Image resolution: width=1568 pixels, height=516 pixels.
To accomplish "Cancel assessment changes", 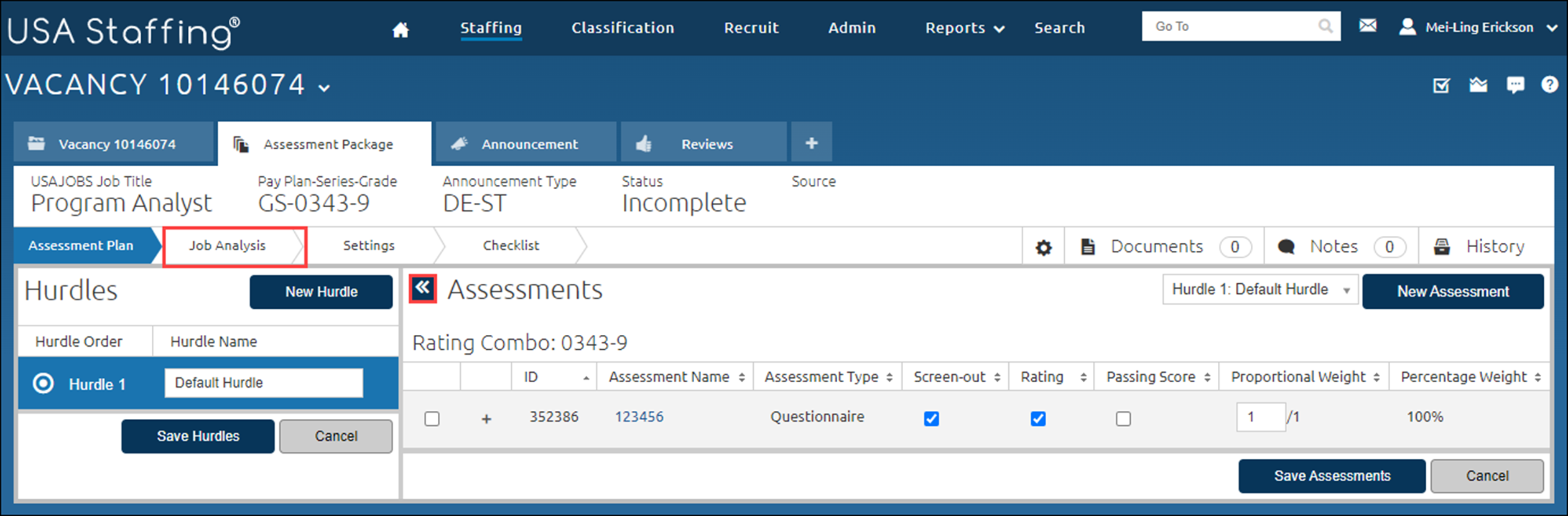I will [1487, 476].
